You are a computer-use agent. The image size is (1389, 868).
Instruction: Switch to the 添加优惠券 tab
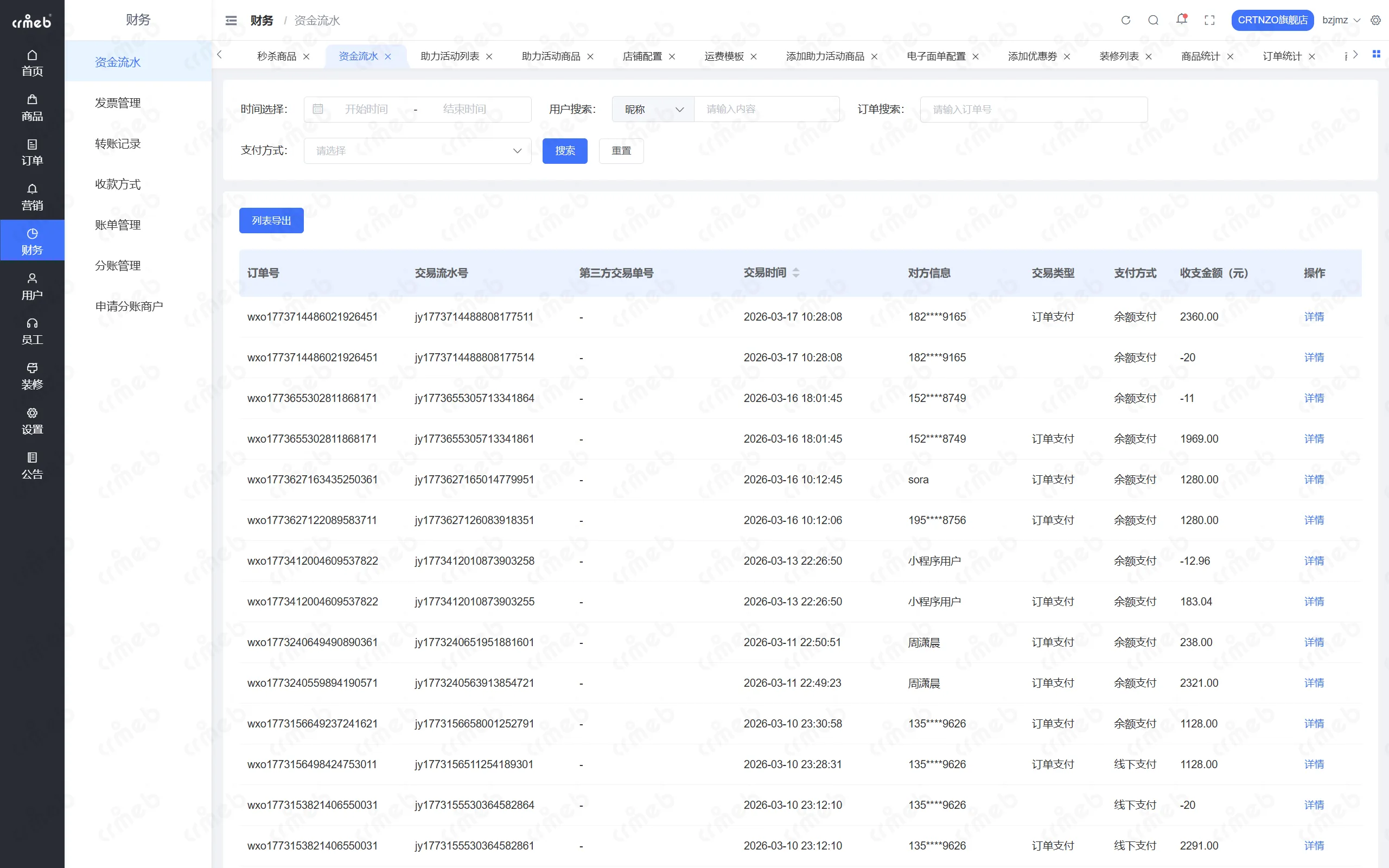[x=1033, y=56]
